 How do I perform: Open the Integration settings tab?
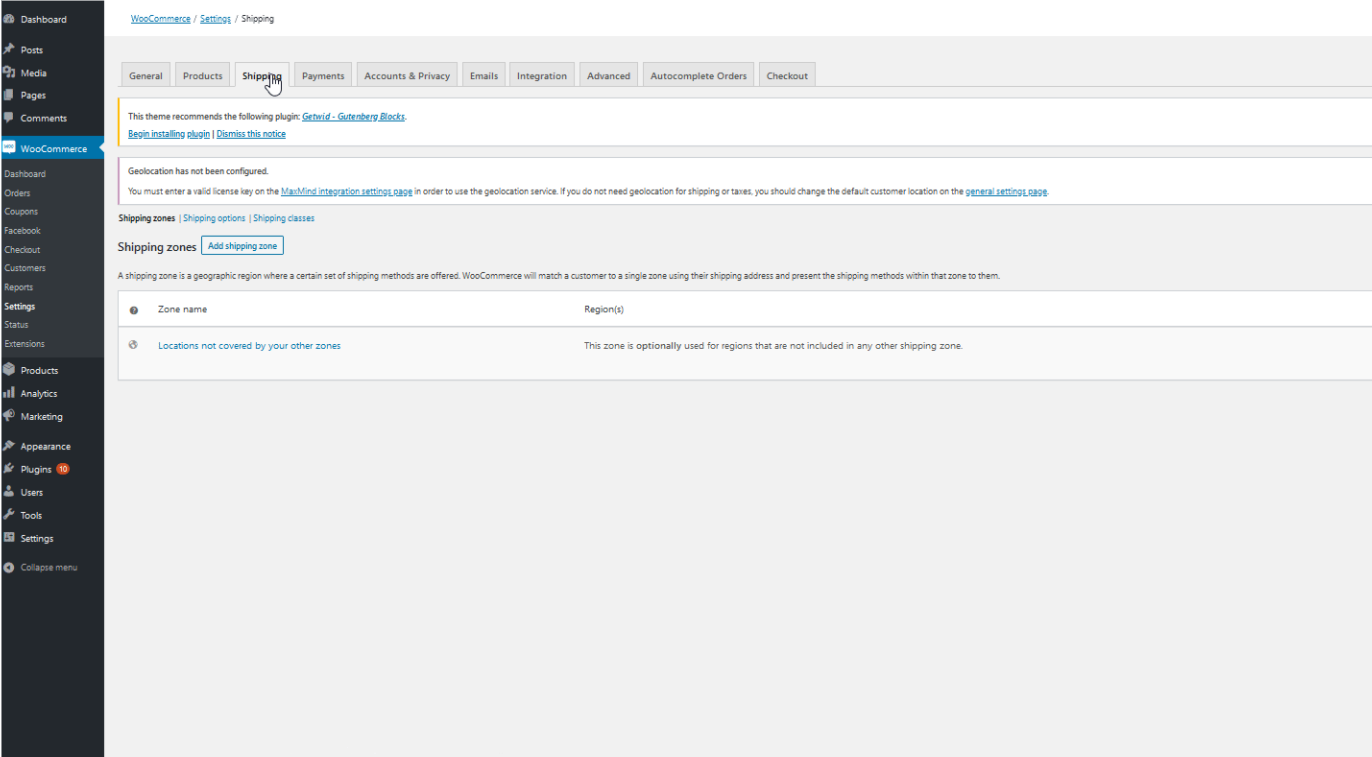click(542, 76)
